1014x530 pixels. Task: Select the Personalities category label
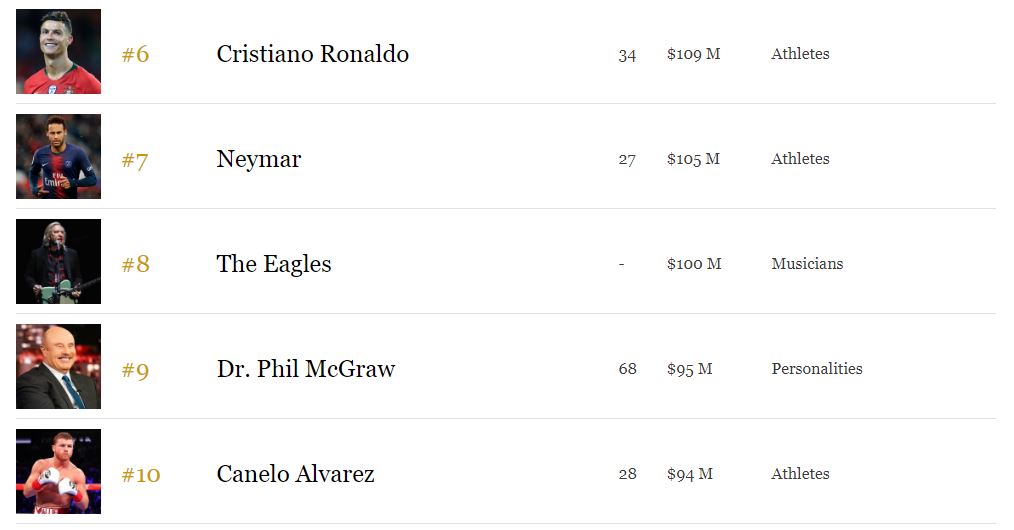tap(816, 369)
